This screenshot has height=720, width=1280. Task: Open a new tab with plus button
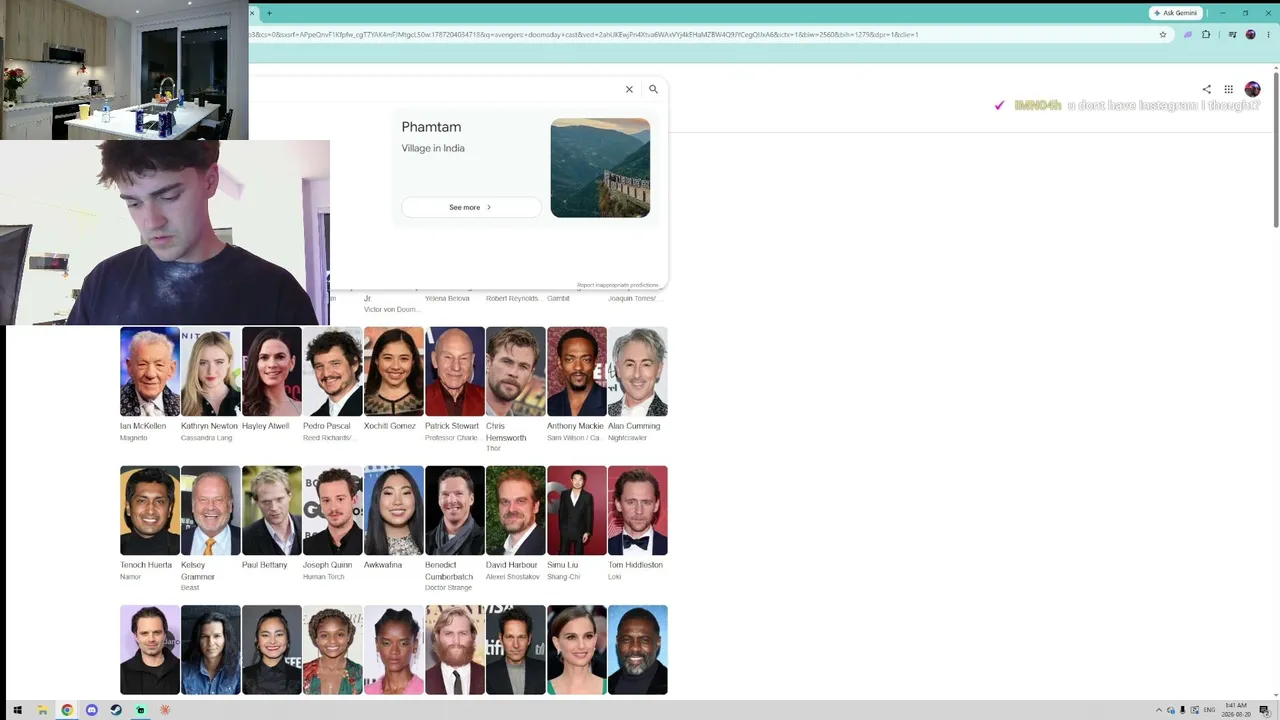point(269,13)
